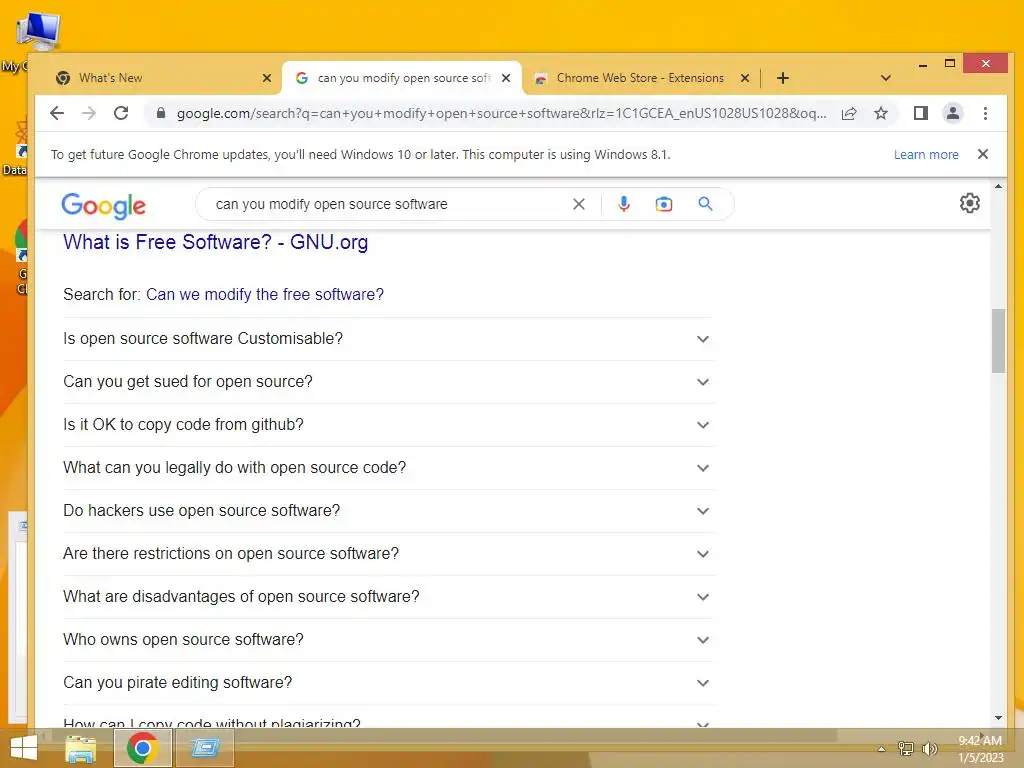Click the Chrome icon in the taskbar
The width and height of the screenshot is (1024, 768).
point(142,748)
